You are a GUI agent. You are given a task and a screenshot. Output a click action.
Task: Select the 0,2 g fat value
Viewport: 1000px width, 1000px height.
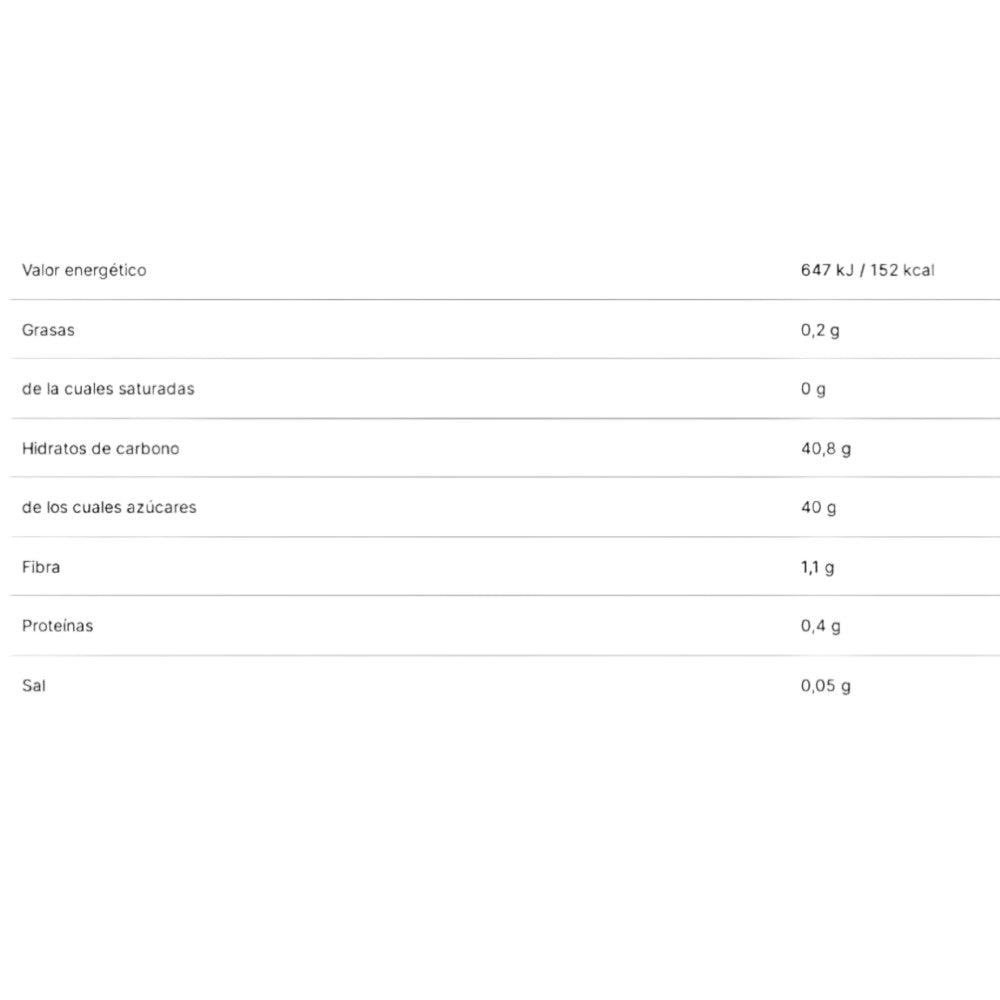click(x=820, y=330)
